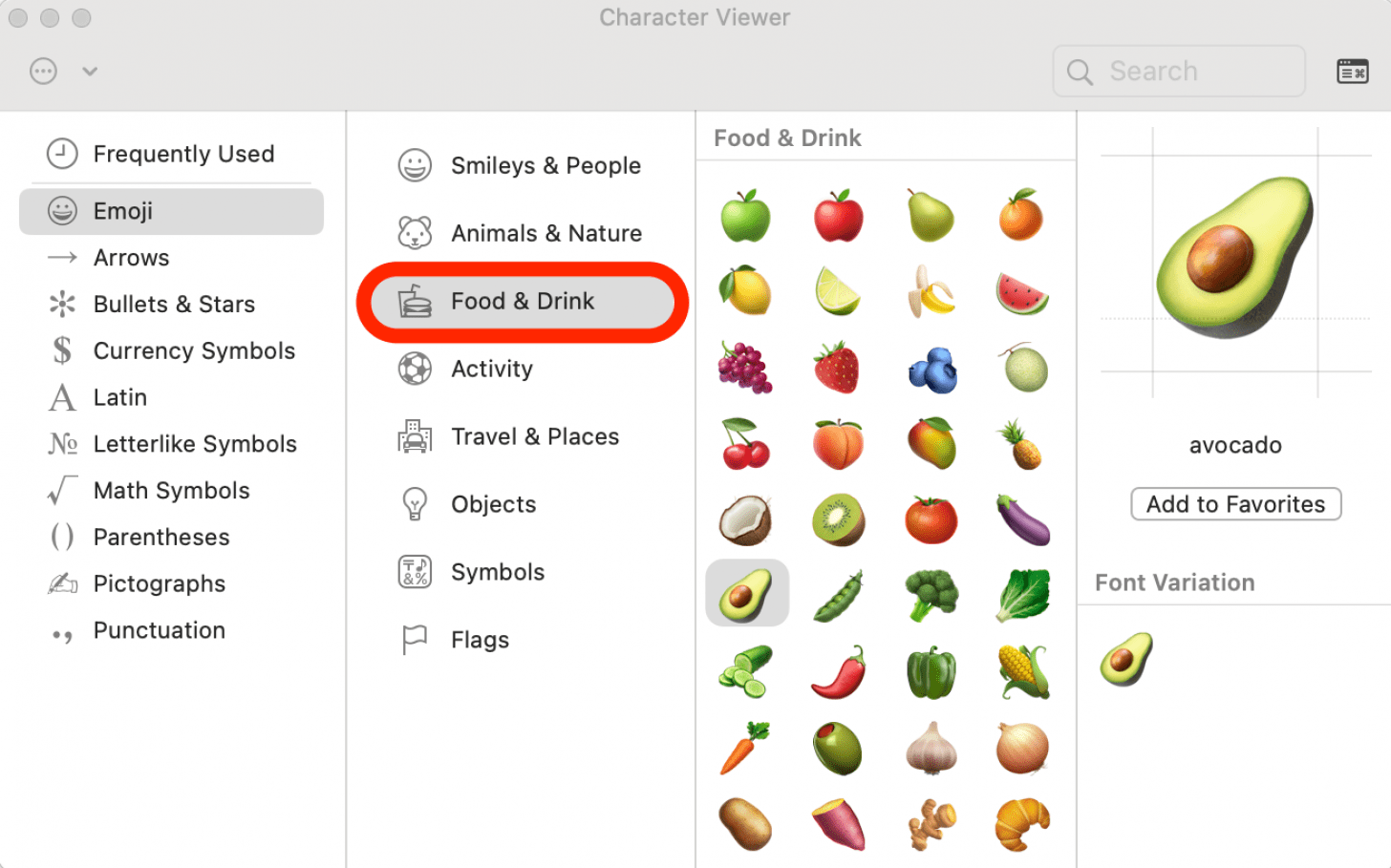Select Frequently Used in the sidebar
The height and width of the screenshot is (868, 1391).
pyautogui.click(x=183, y=153)
